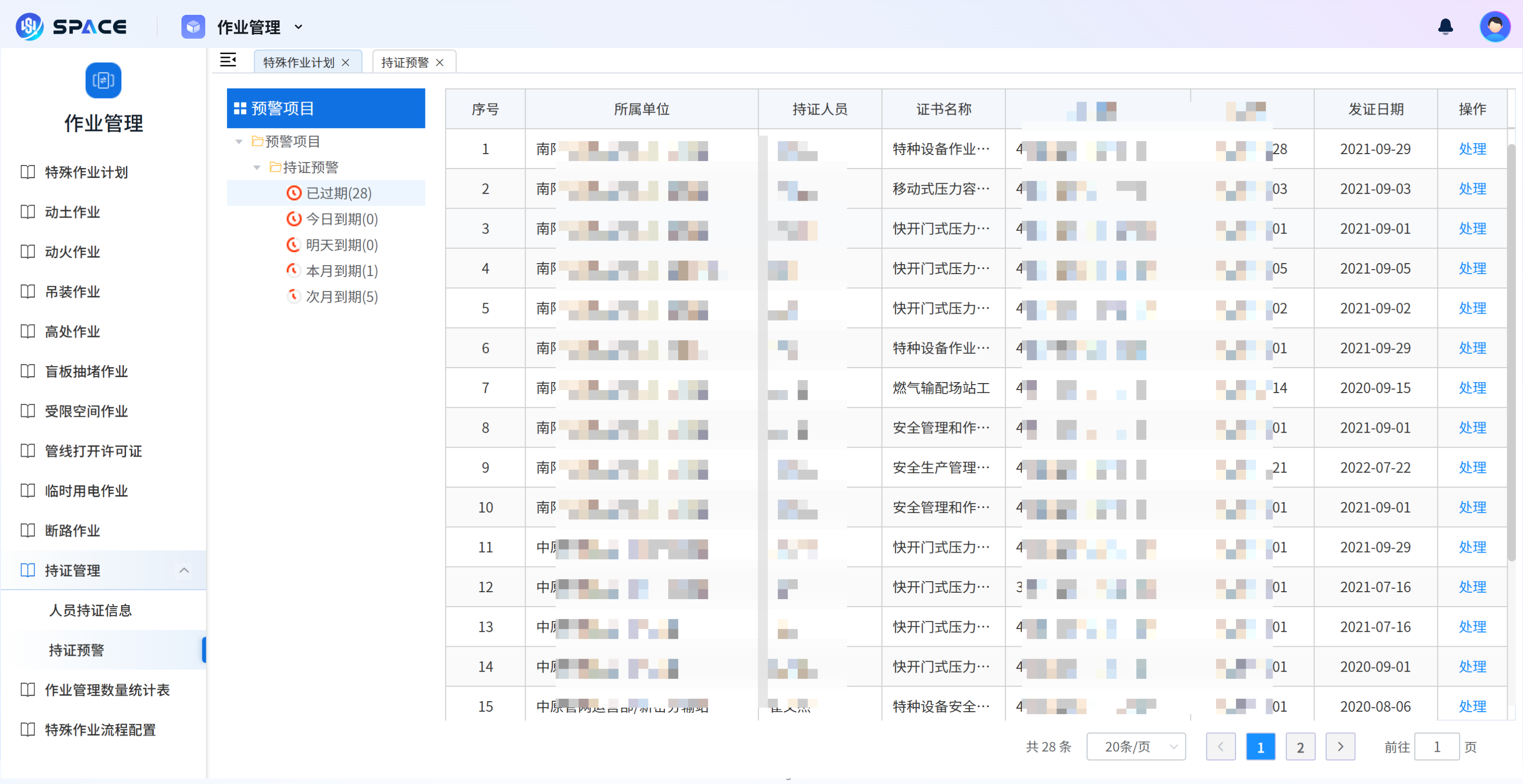1523x784 pixels.
Task: Open 动火作业 via its sidebar icon
Action: click(28, 252)
